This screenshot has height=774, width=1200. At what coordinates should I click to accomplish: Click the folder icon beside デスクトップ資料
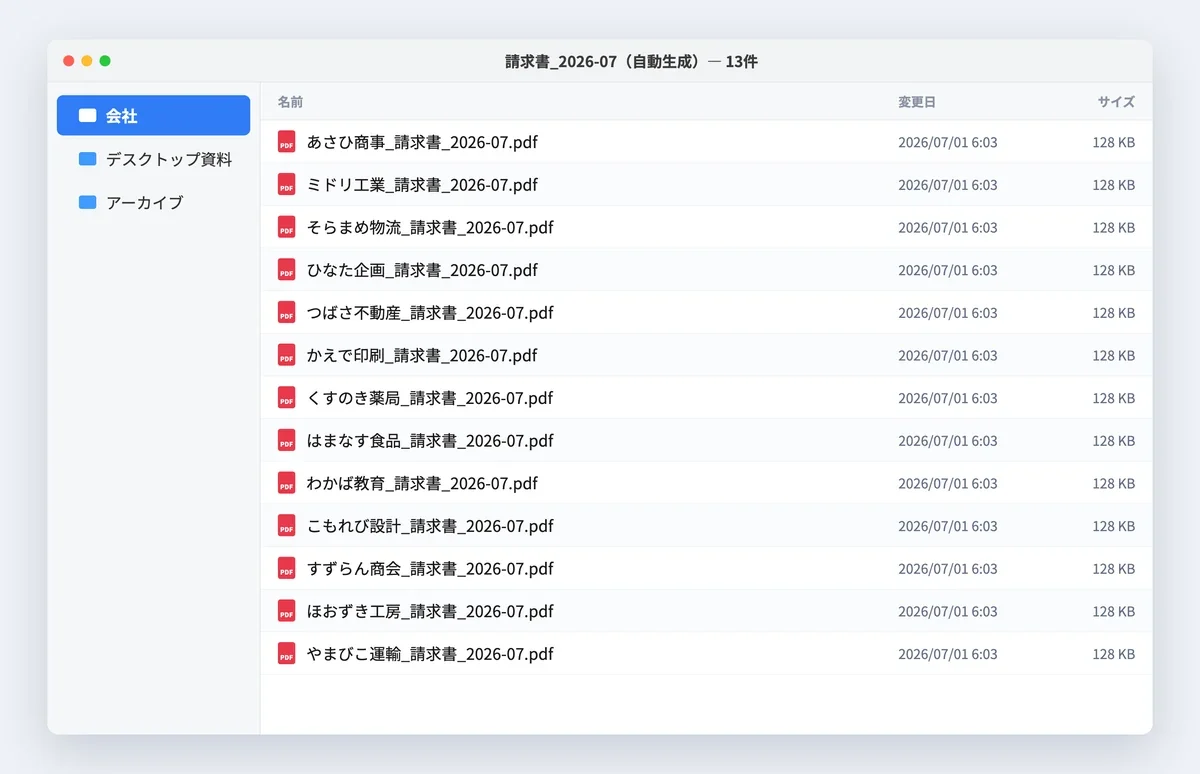coord(88,159)
